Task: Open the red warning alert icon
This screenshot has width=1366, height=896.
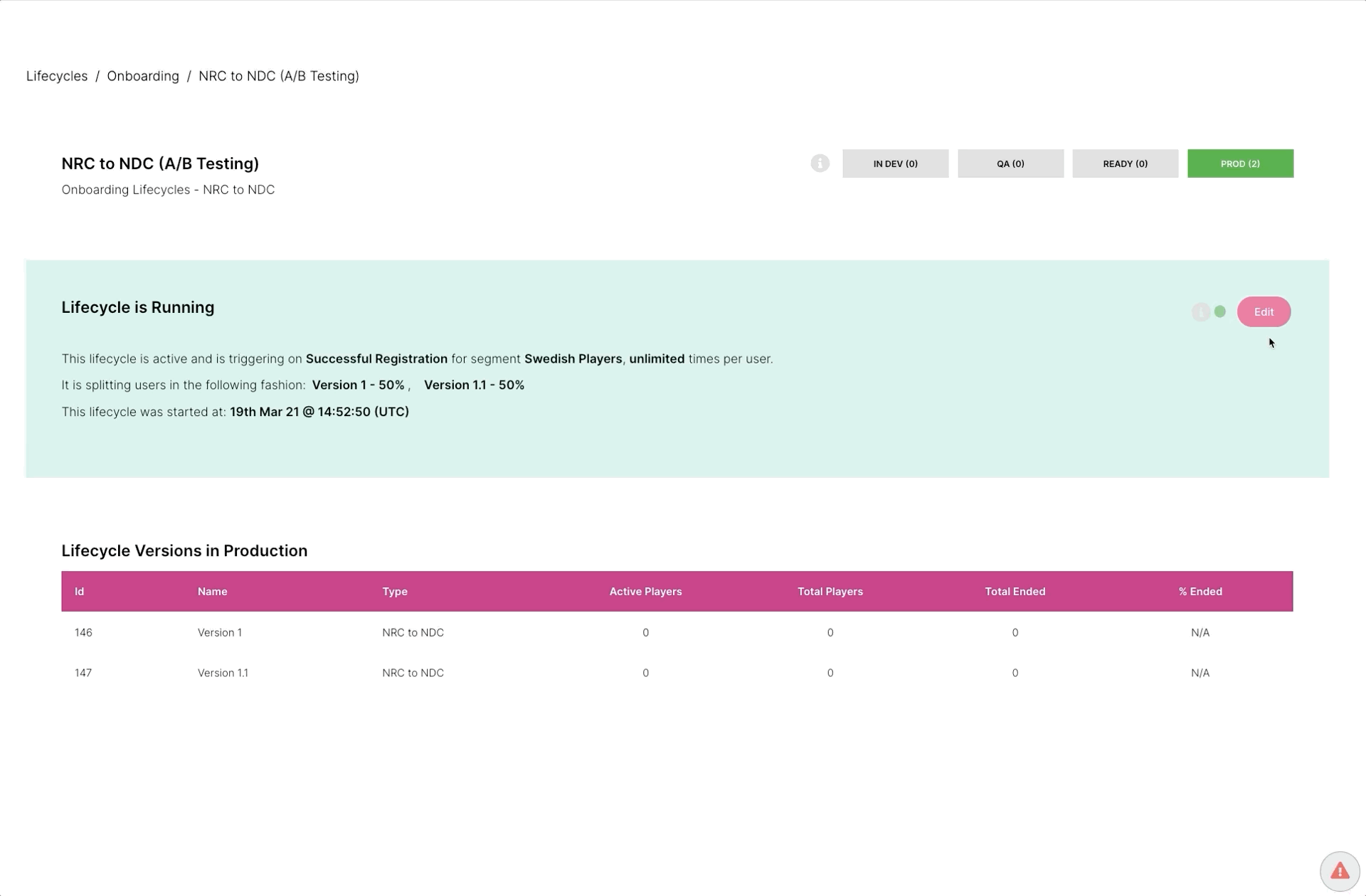Action: [x=1339, y=871]
